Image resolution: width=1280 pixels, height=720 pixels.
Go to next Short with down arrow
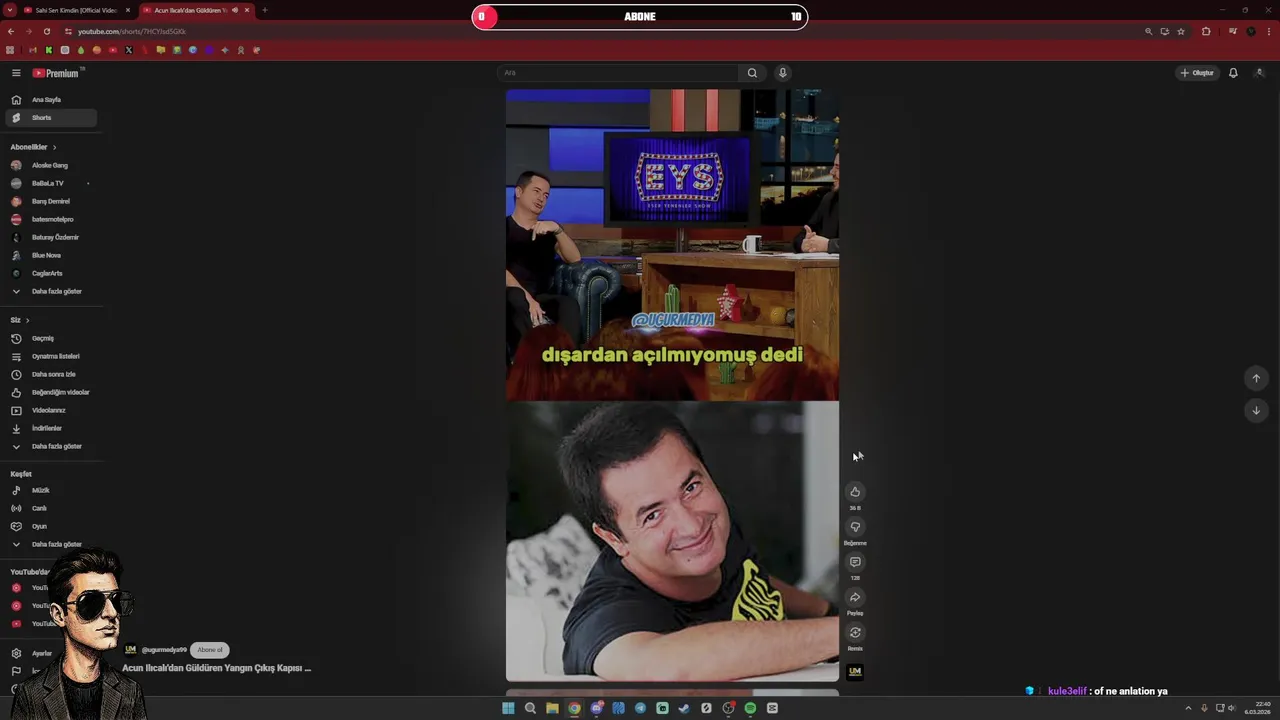click(x=1256, y=410)
